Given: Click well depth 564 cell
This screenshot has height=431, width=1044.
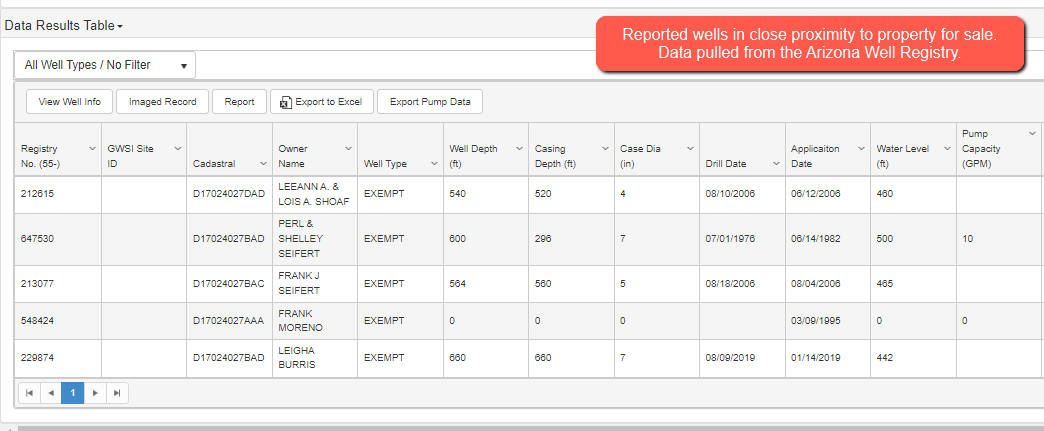Looking at the screenshot, I should click(486, 284).
